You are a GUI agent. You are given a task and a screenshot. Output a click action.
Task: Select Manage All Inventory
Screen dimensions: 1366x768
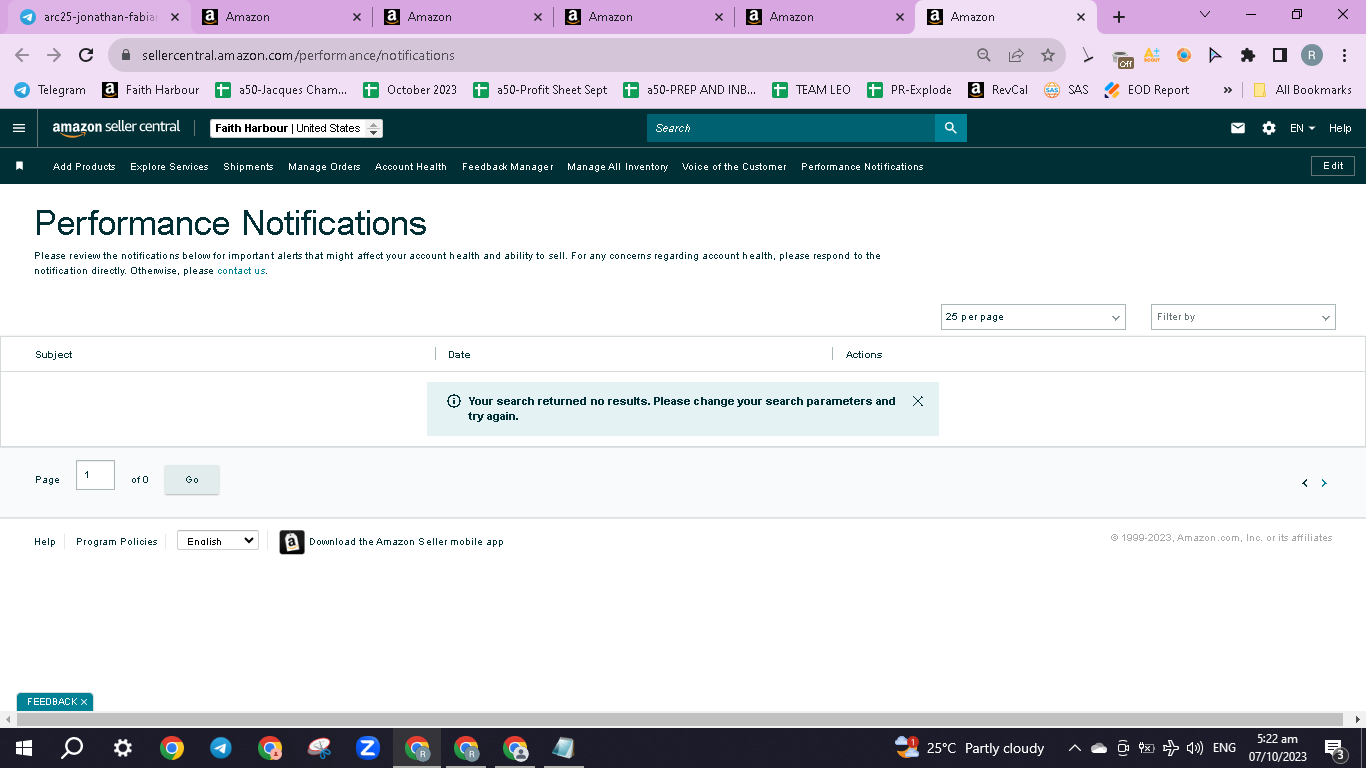[617, 167]
